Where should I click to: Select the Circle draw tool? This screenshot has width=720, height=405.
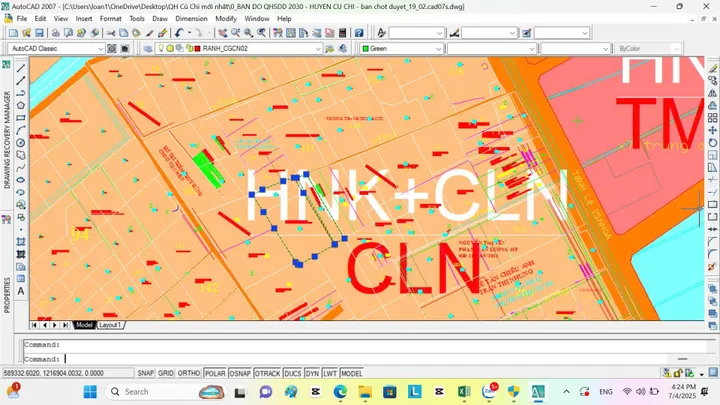click(x=21, y=143)
